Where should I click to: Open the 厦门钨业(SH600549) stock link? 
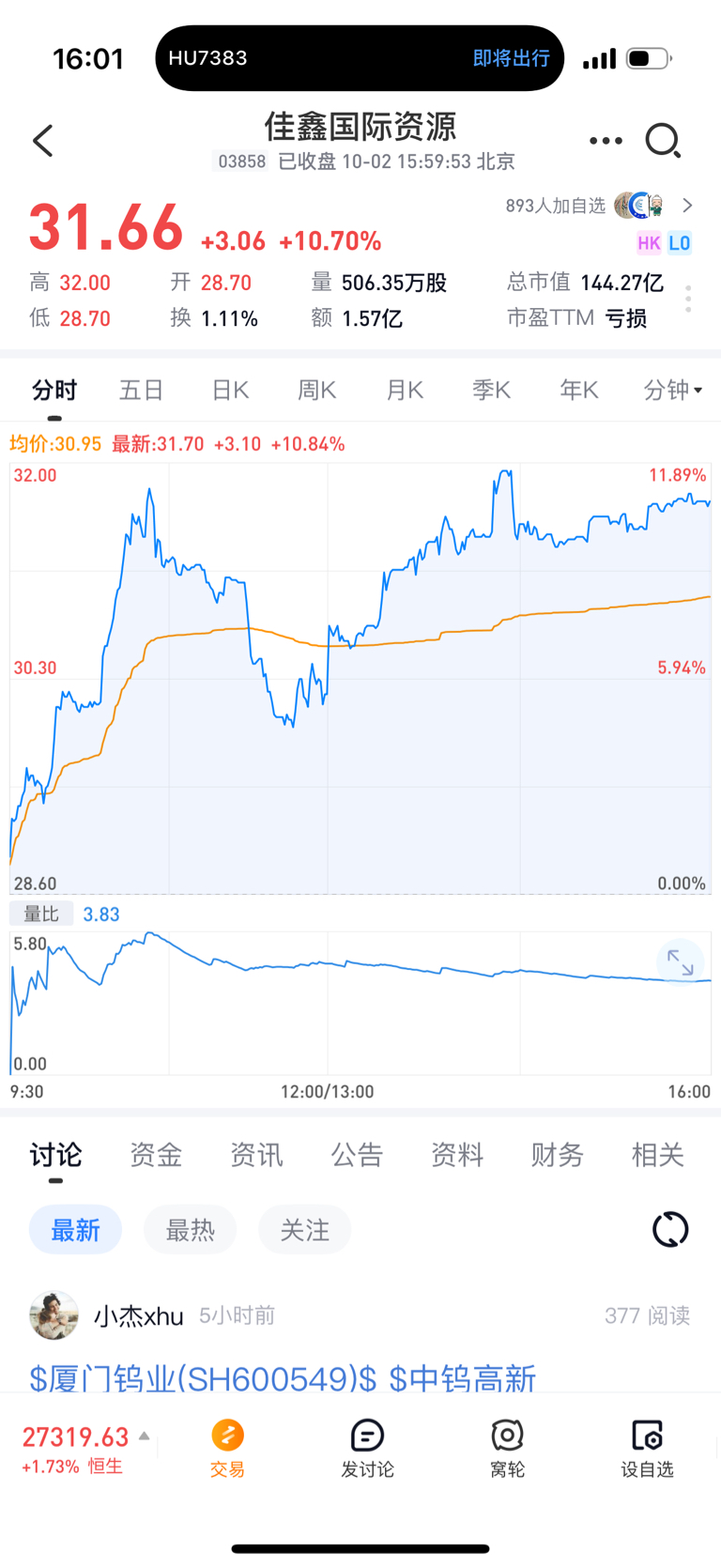click(203, 1378)
